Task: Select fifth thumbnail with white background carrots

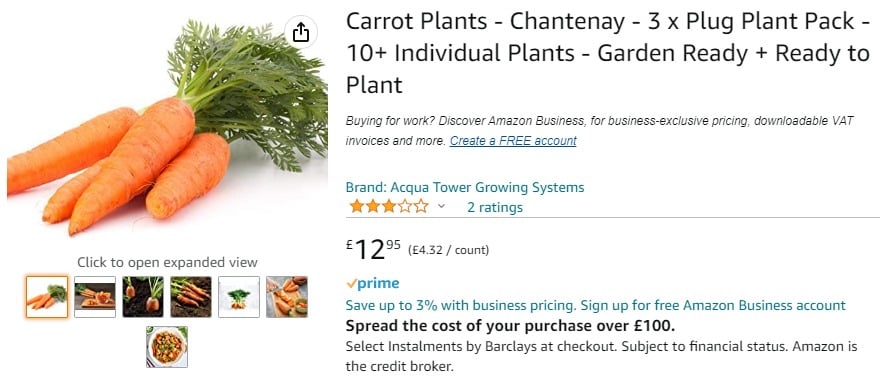Action: click(x=239, y=297)
